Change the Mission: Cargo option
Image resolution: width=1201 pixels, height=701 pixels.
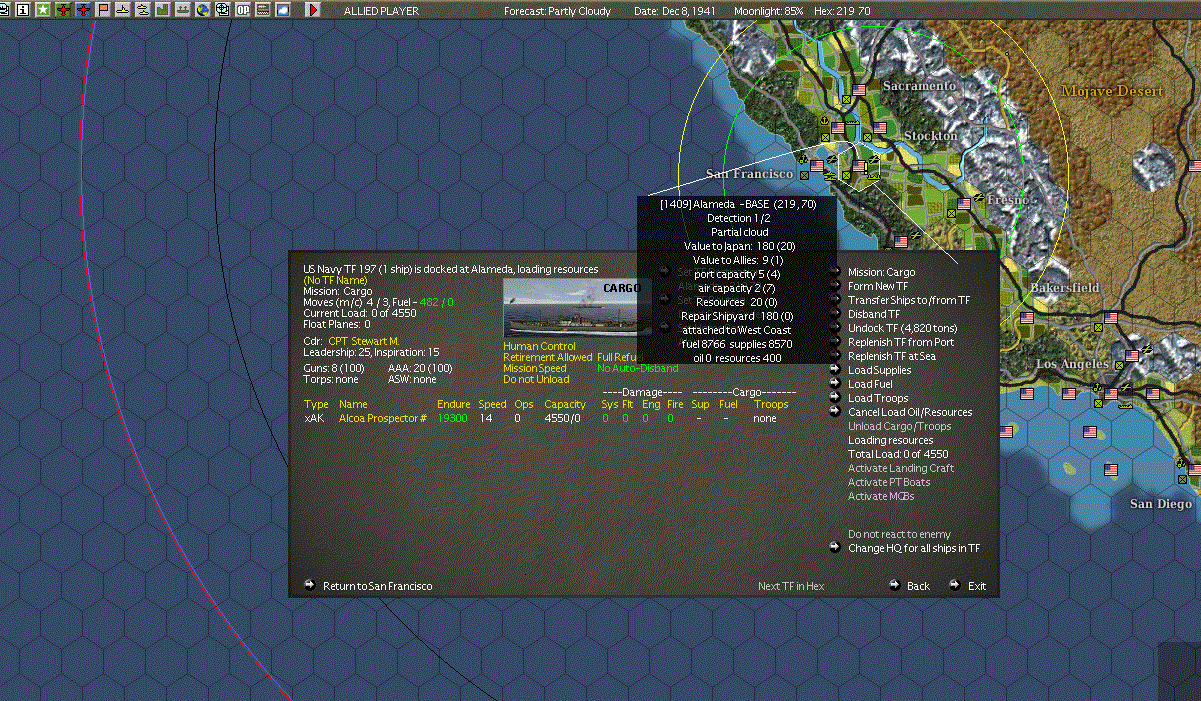pyautogui.click(x=881, y=272)
